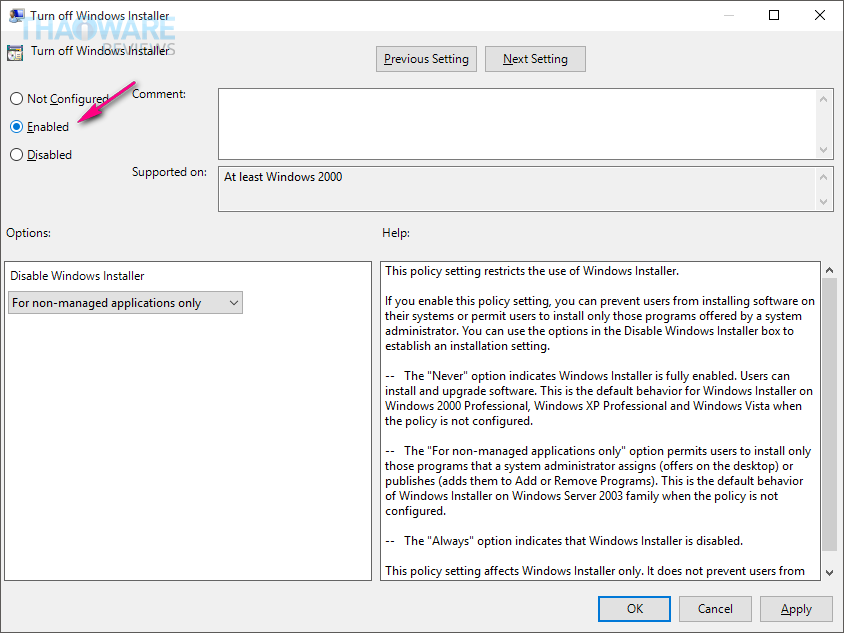This screenshot has width=844, height=633.
Task: Maximize the policy window
Action: (773, 15)
